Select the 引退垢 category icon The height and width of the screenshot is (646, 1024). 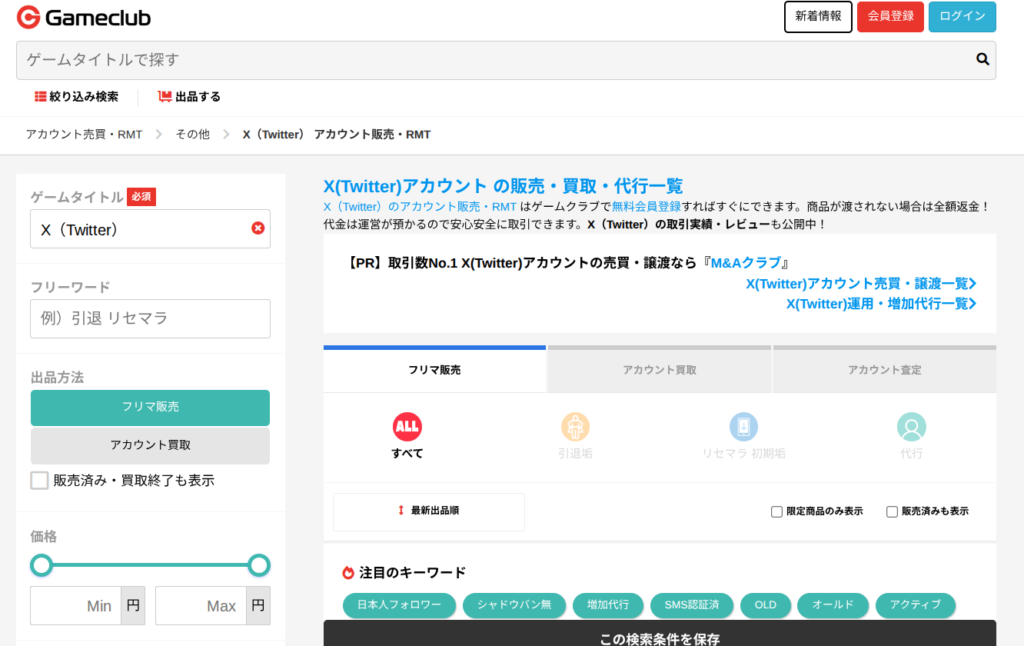[575, 428]
